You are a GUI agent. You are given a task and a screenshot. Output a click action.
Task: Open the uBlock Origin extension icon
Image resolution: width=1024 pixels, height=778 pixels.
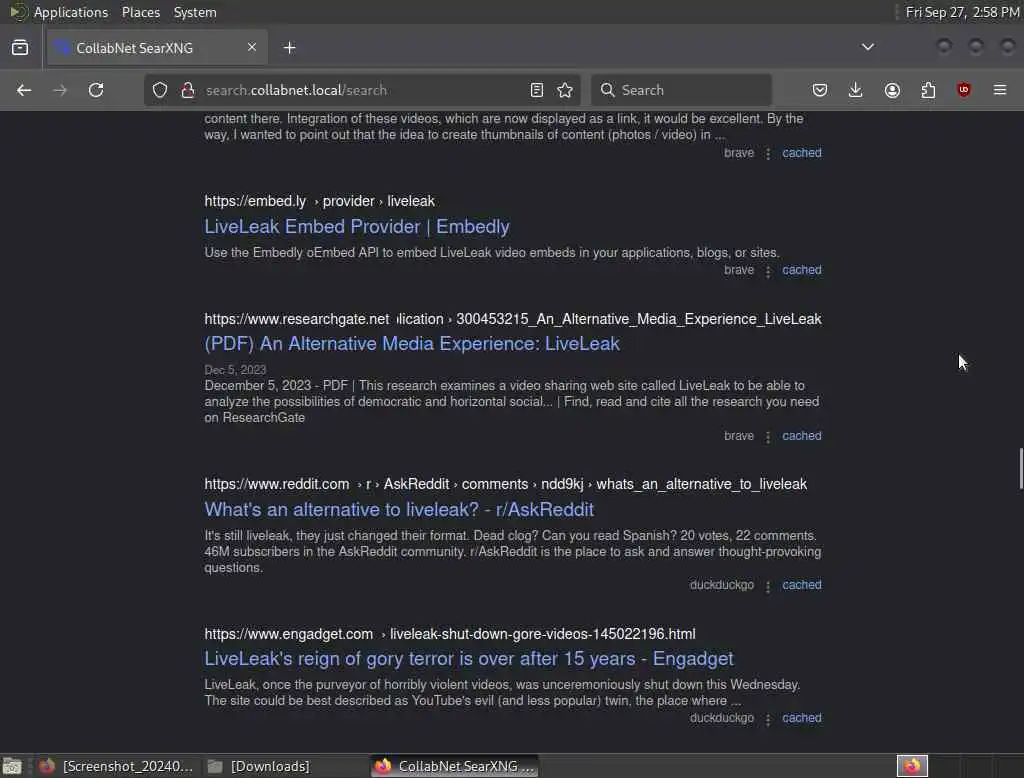(964, 90)
